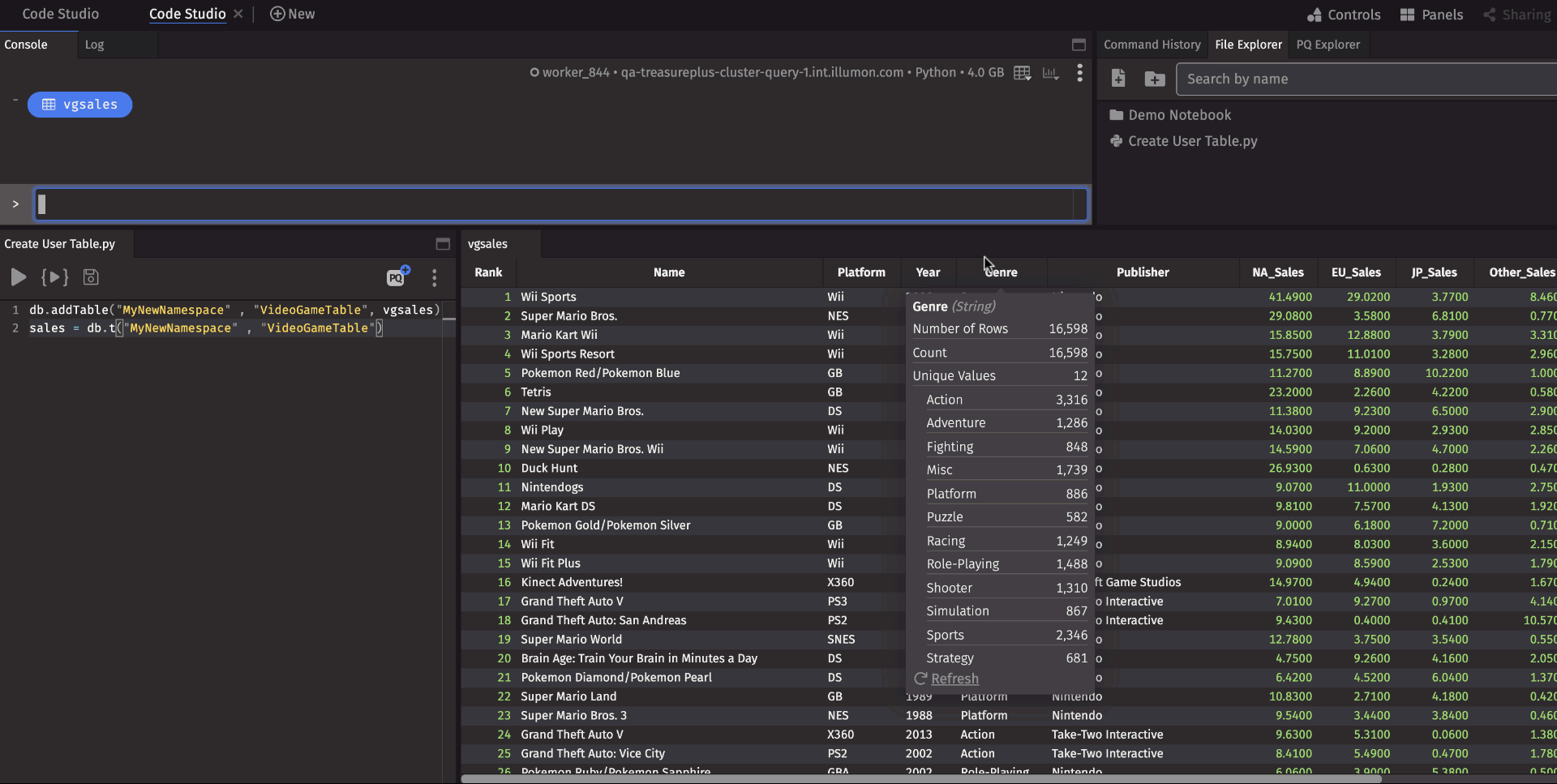Open the Demo Notebook folder
This screenshot has height=784, width=1557.
tap(1170, 115)
